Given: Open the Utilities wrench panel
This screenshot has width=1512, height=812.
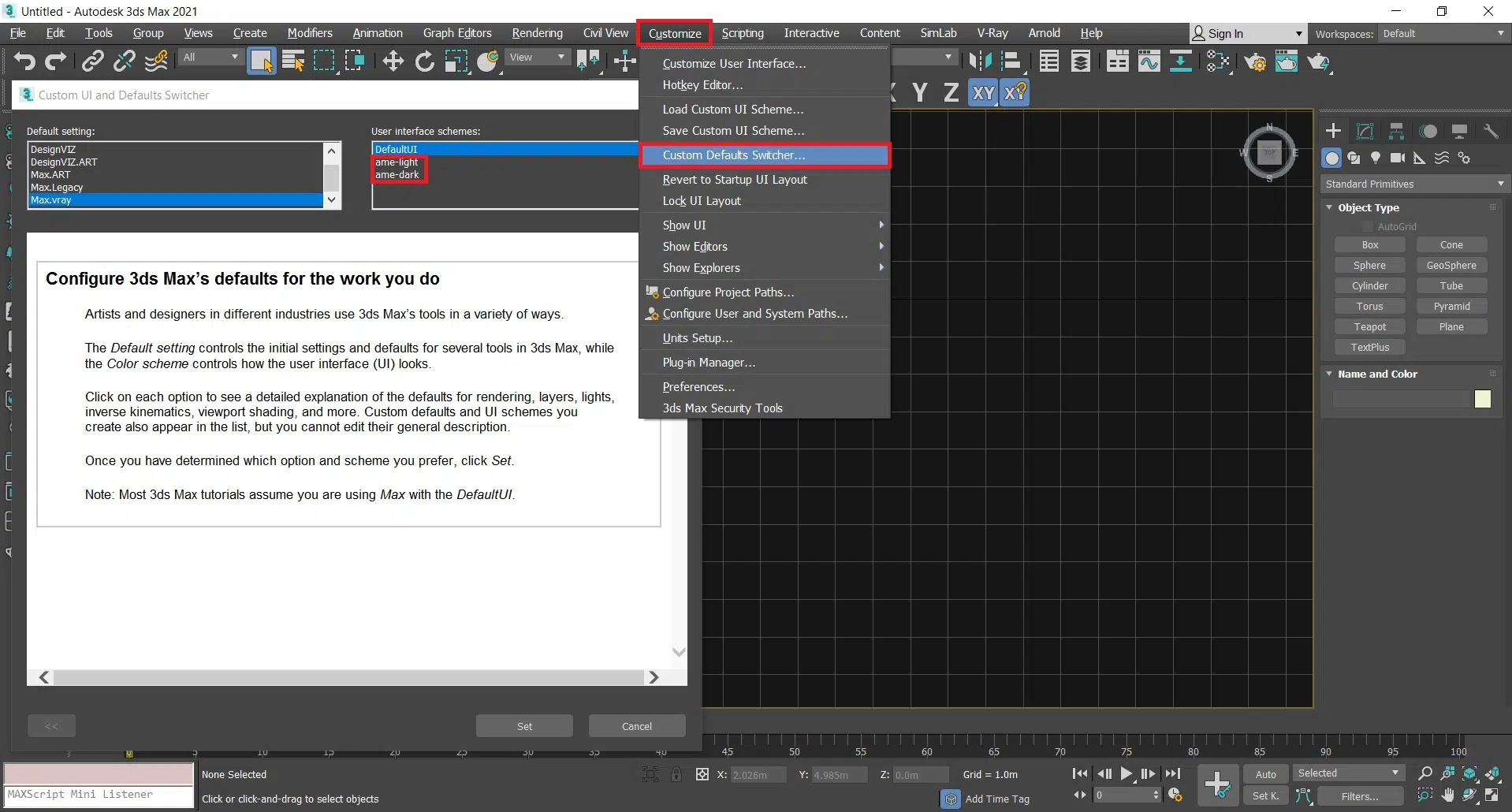Looking at the screenshot, I should pyautogui.click(x=1491, y=132).
